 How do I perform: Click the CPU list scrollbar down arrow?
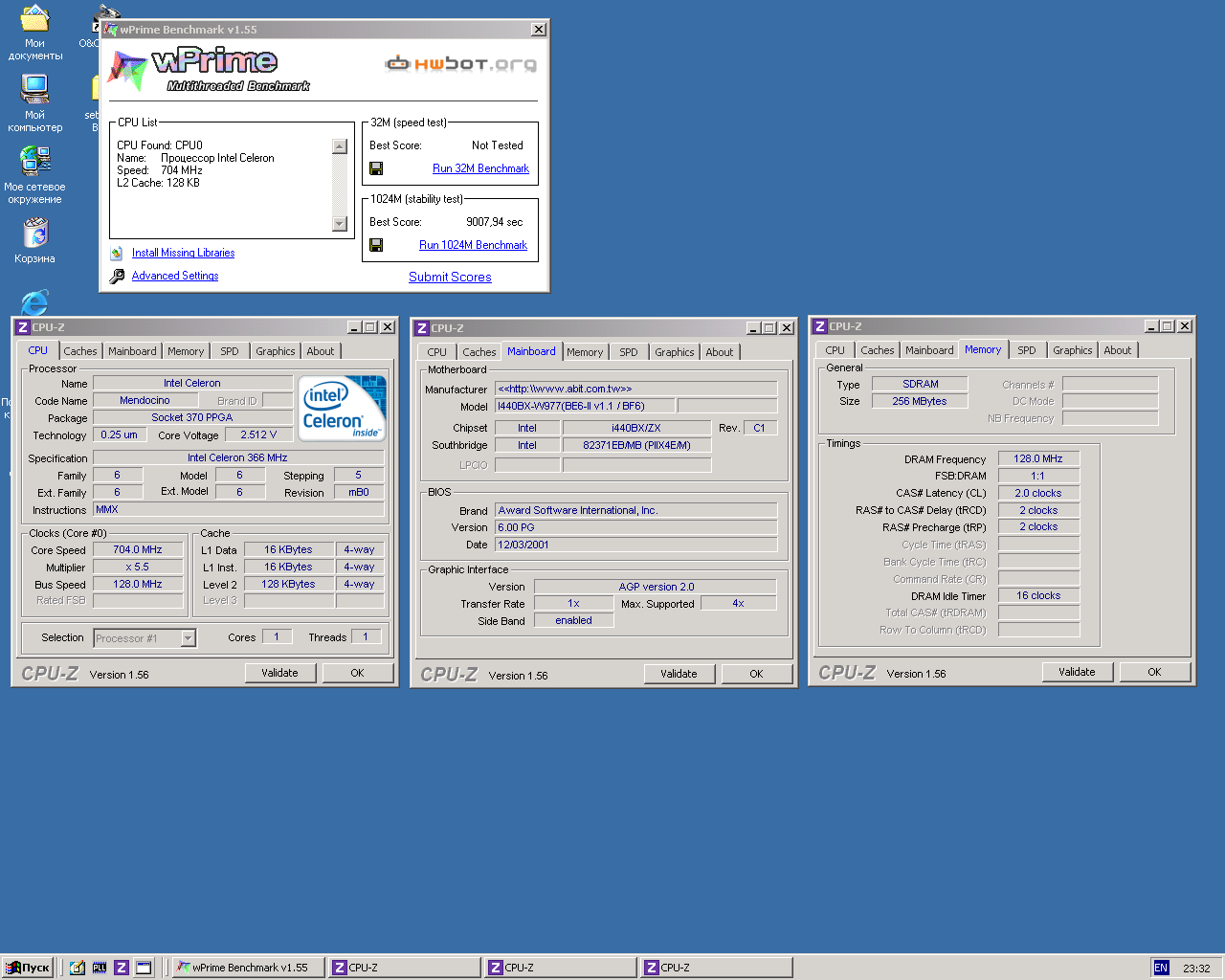[339, 224]
